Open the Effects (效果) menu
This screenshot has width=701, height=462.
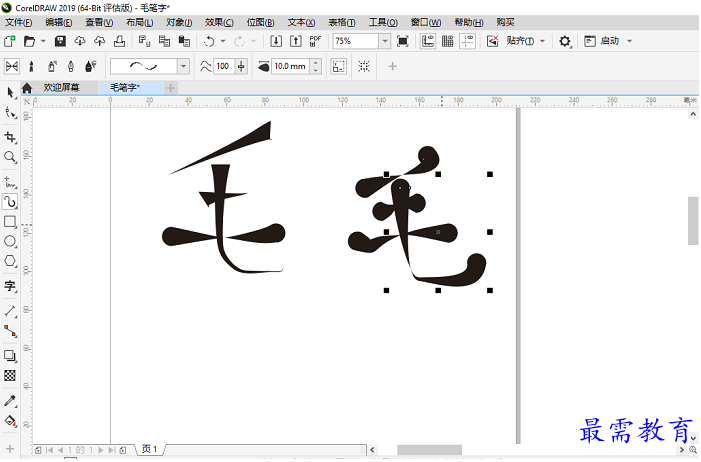click(219, 22)
